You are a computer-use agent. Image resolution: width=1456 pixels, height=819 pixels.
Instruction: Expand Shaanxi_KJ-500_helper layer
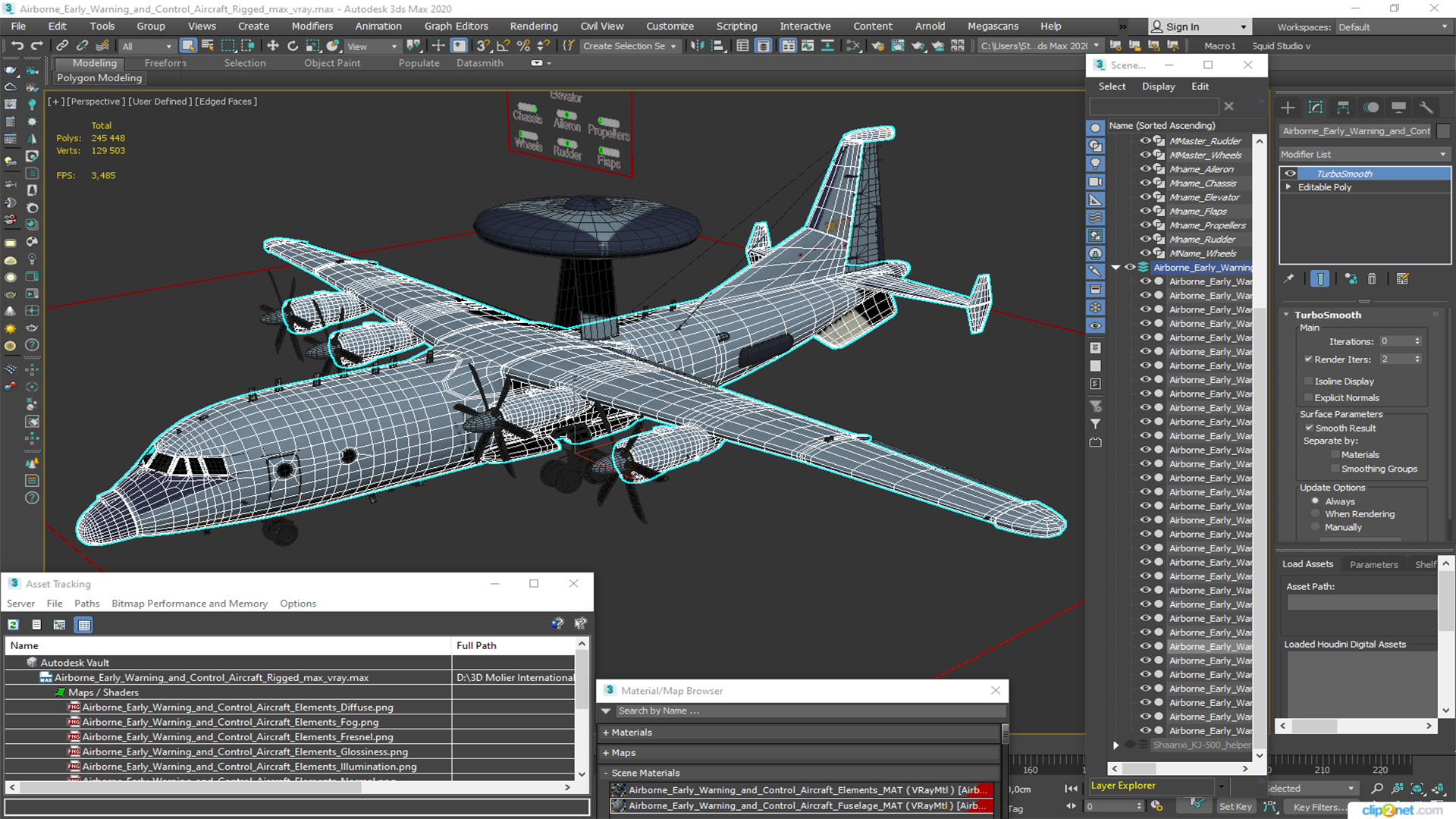1116,745
